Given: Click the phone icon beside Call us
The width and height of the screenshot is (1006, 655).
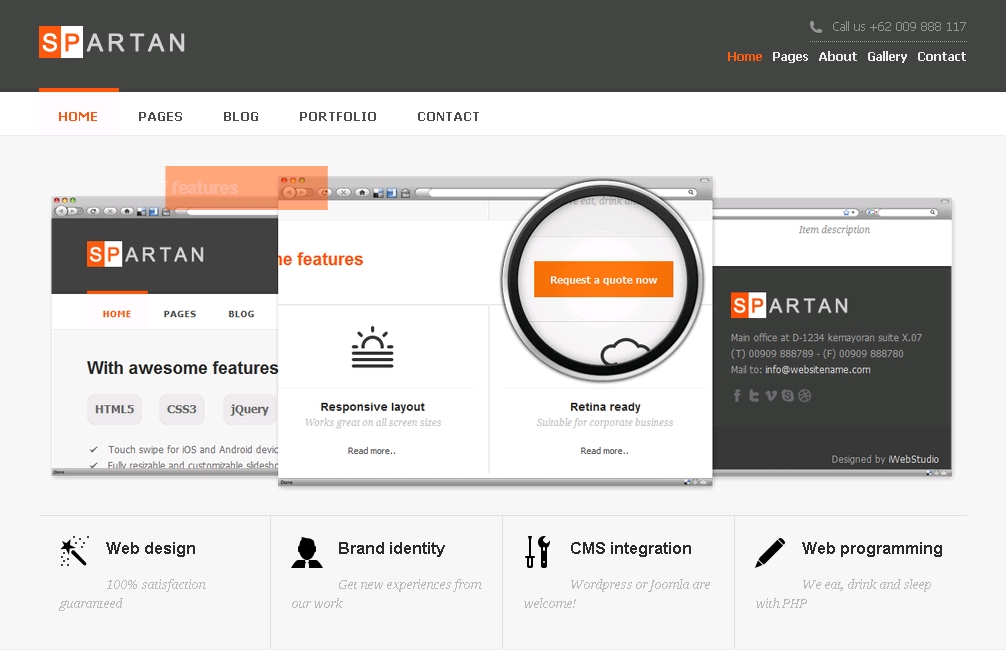Looking at the screenshot, I should pos(816,27).
